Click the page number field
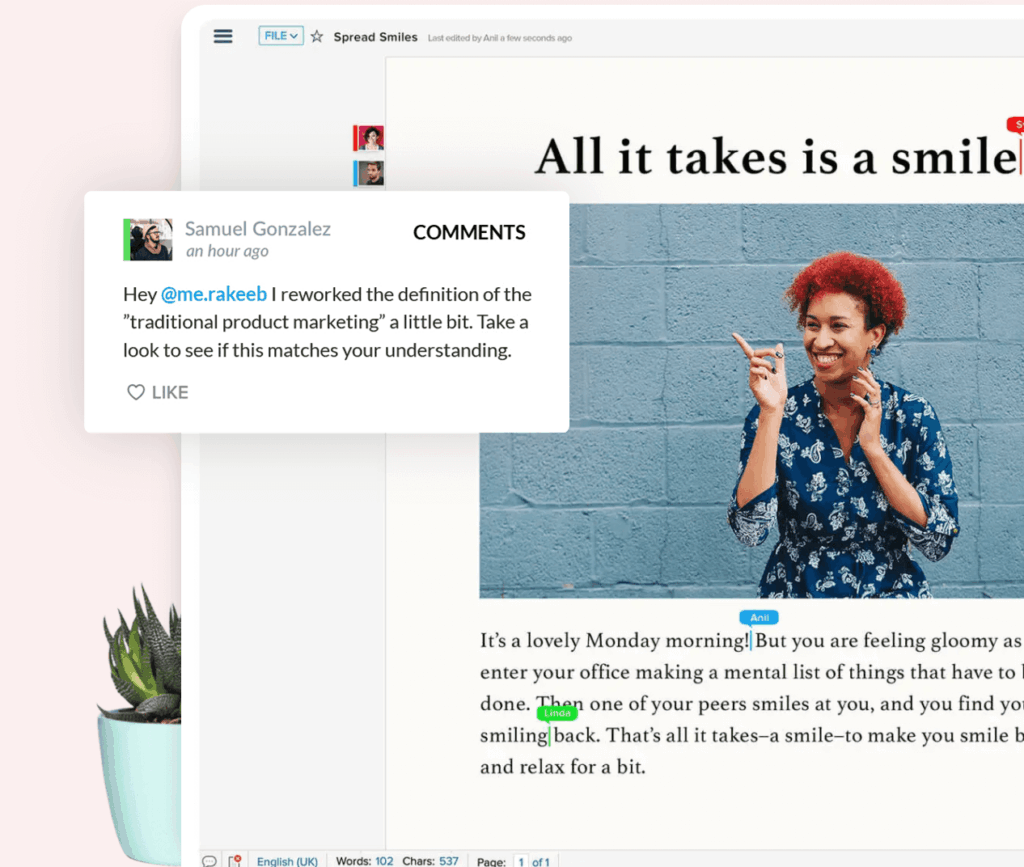Screen dimensions: 1024x867 pos(520,861)
